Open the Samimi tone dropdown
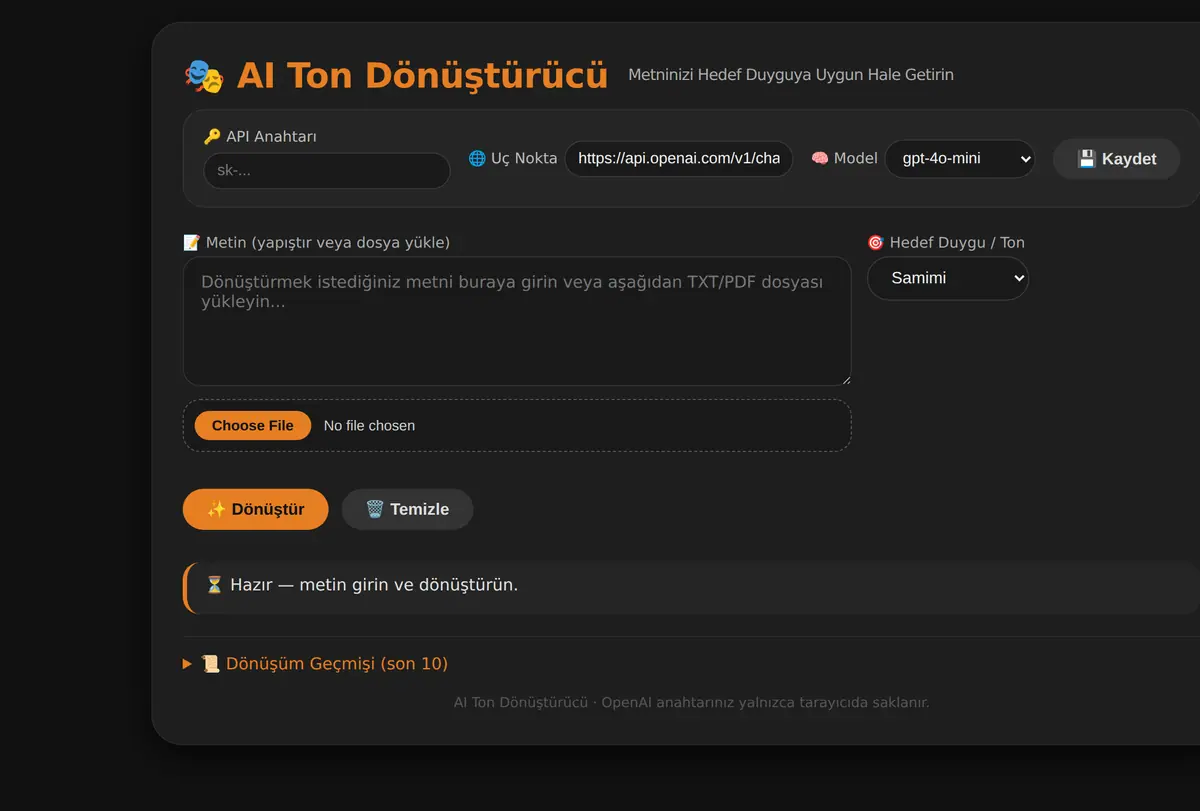Screen dimensions: 1200x811 948,278
